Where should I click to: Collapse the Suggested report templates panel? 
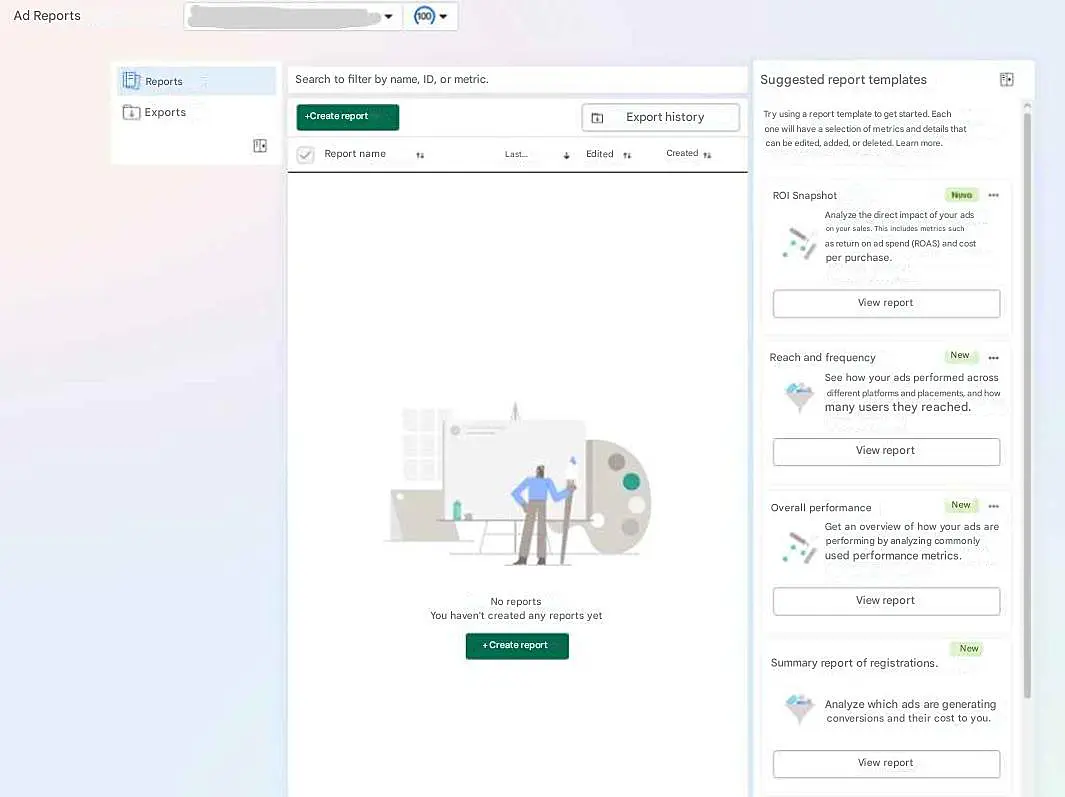[1007, 79]
